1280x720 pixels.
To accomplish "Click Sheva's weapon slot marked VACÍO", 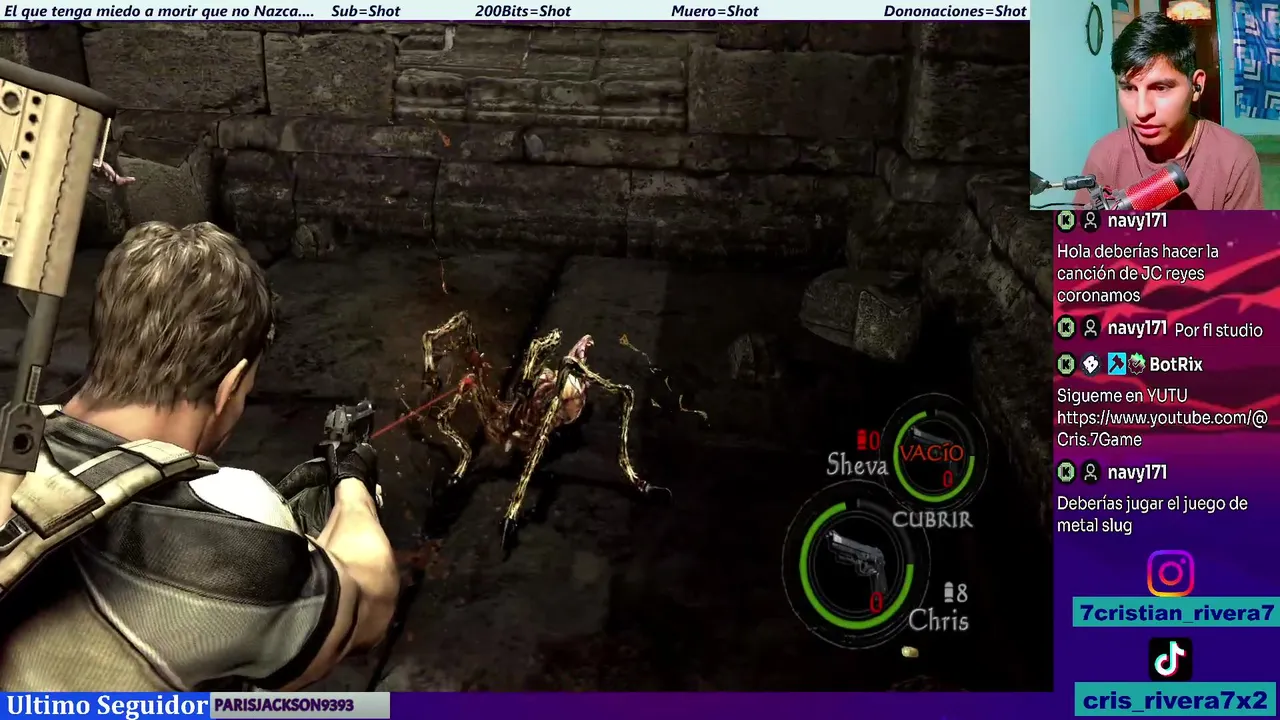I will click(931, 455).
